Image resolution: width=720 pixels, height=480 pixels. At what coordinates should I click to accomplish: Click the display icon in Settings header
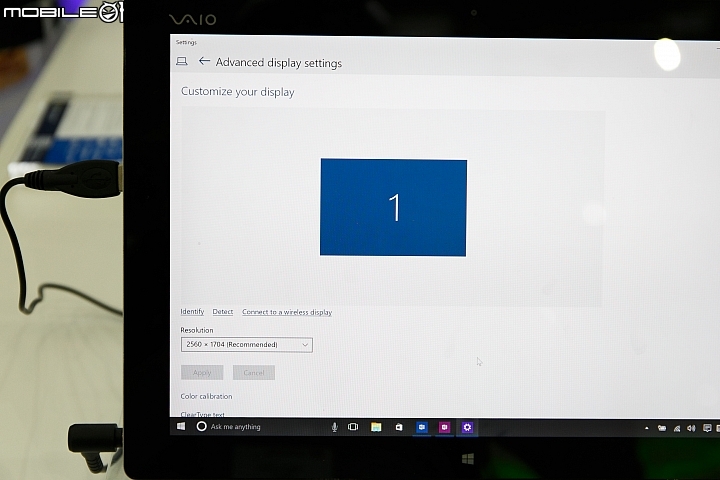pyautogui.click(x=182, y=61)
